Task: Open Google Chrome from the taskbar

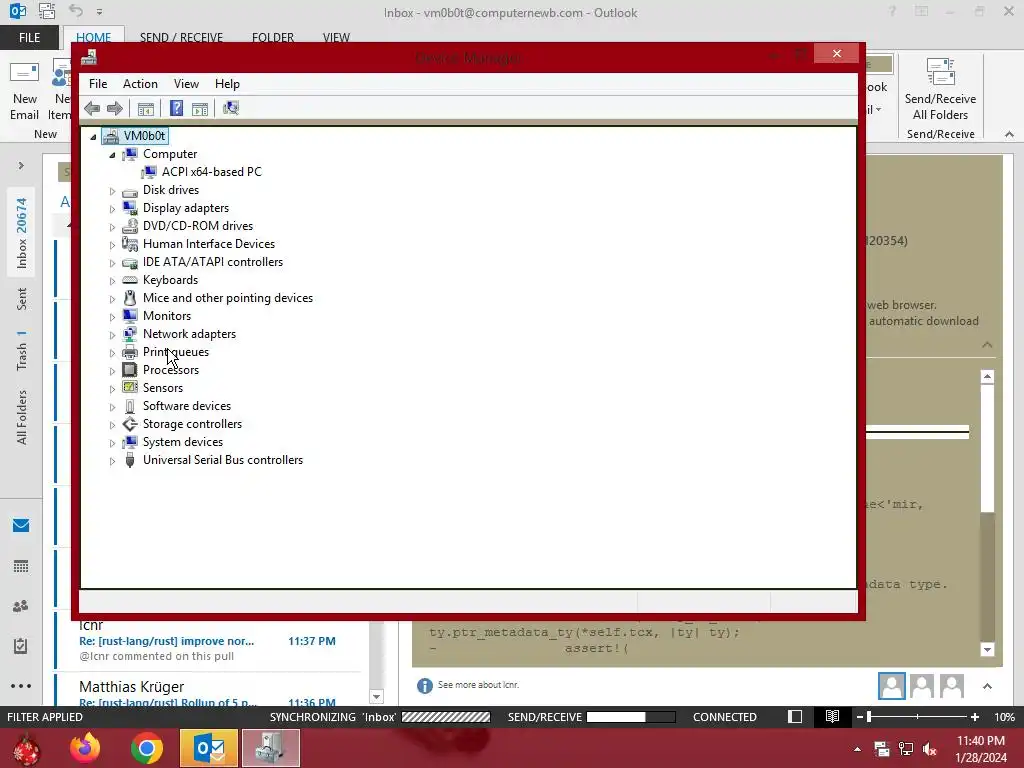Action: click(147, 748)
